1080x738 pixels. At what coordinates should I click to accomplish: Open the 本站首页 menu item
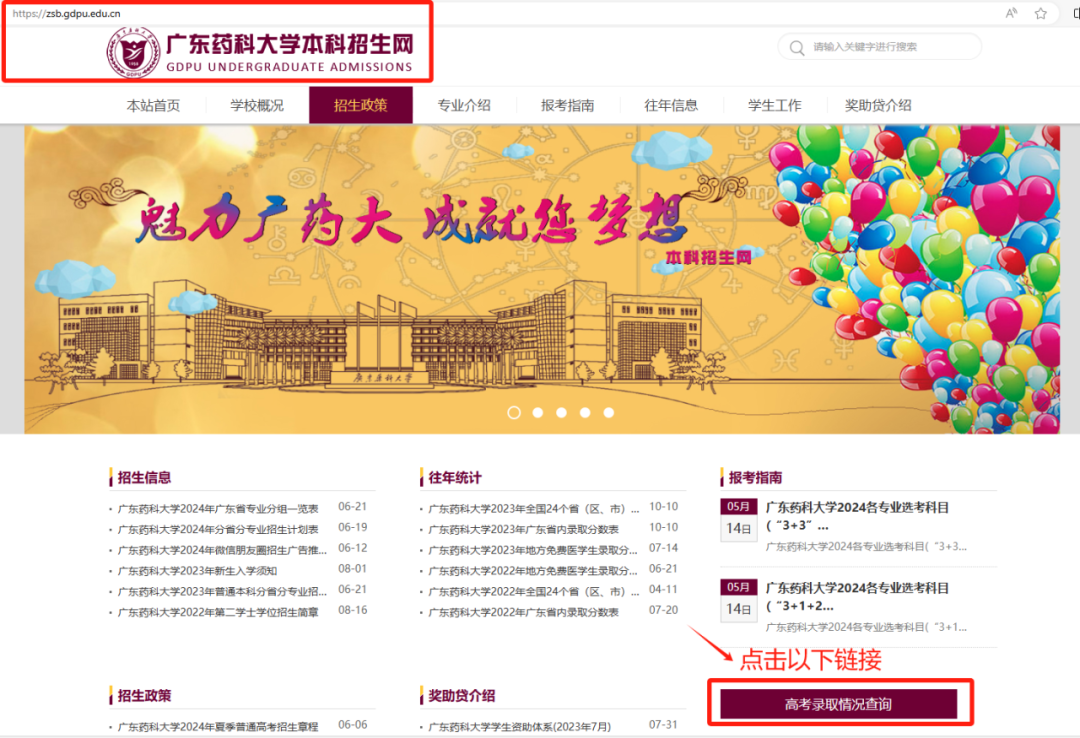(154, 105)
